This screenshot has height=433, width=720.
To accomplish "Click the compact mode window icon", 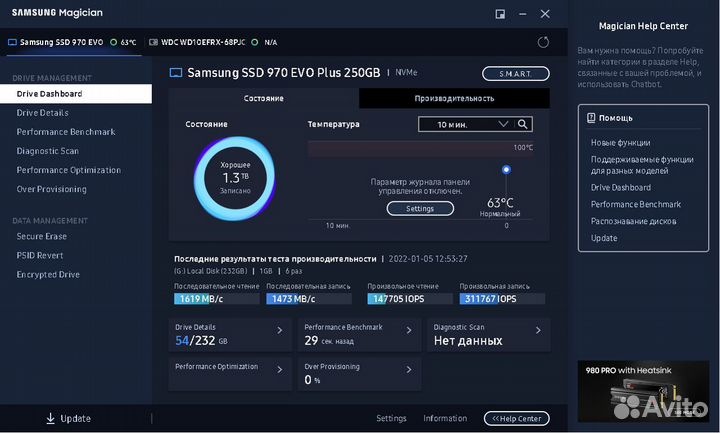I will click(500, 14).
